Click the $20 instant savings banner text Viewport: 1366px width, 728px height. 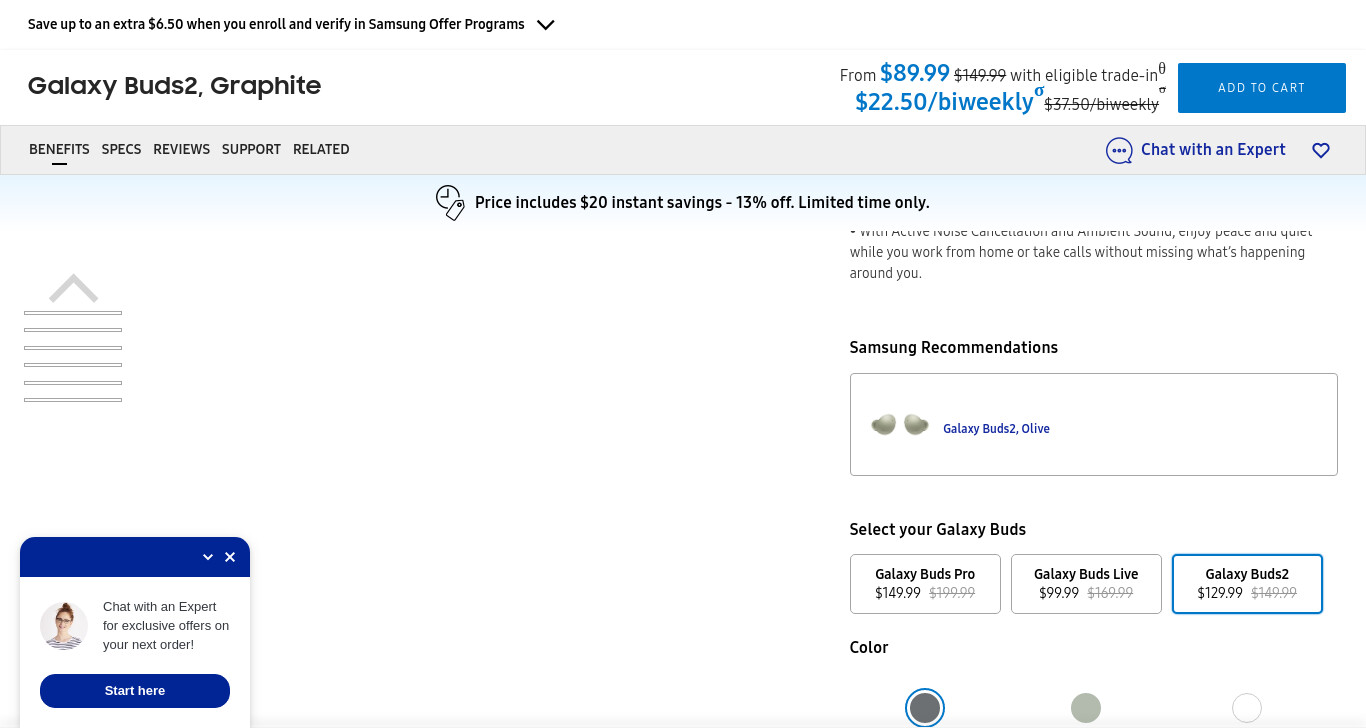coord(702,203)
